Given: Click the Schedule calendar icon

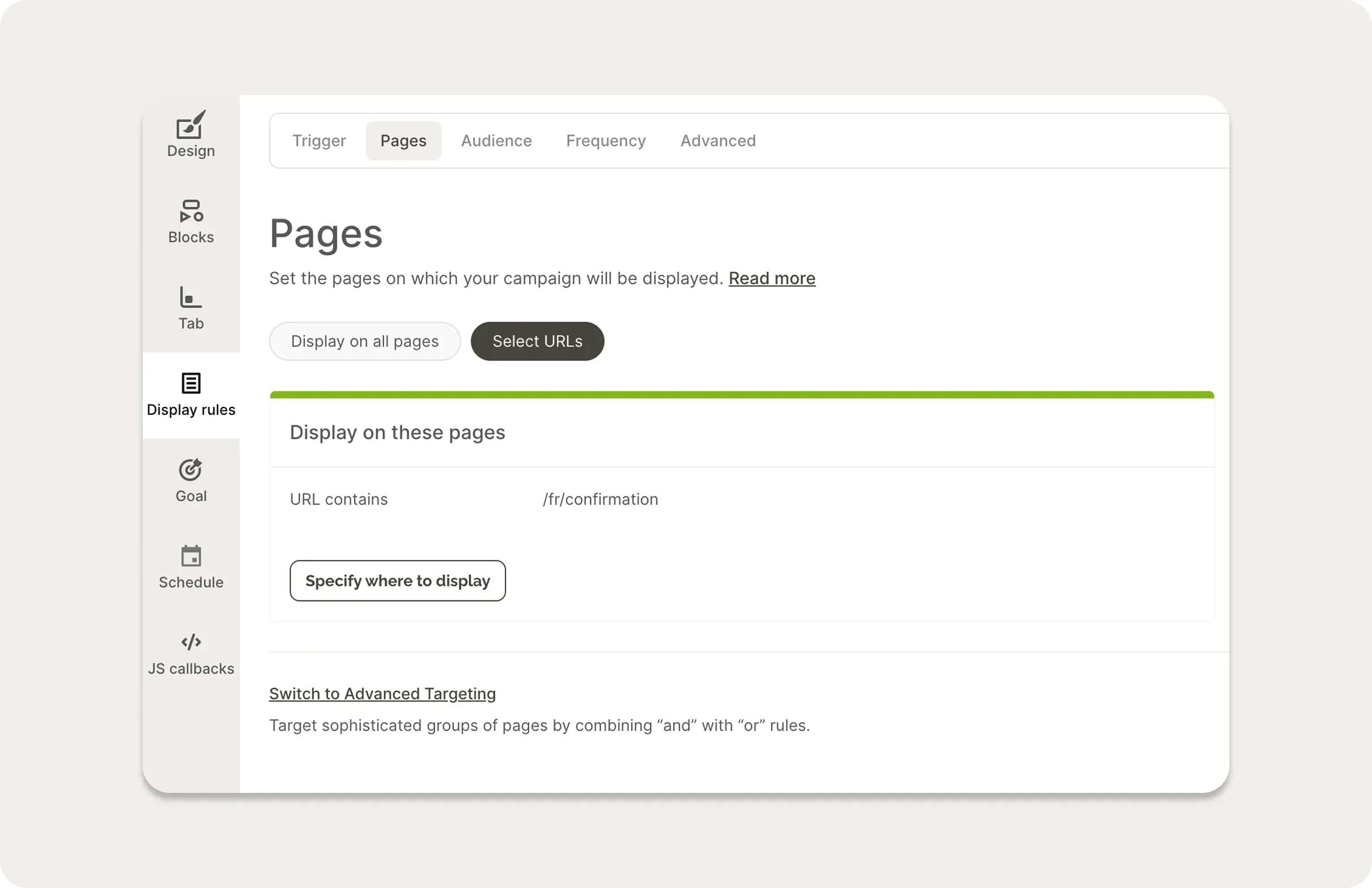Looking at the screenshot, I should coord(190,556).
